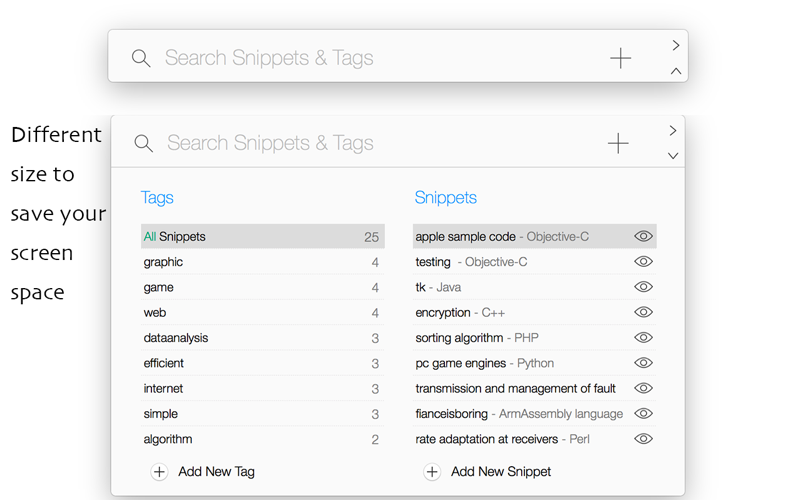800x500 pixels.
Task: Toggle eye icon for encryption C++ snippet
Action: click(x=644, y=312)
